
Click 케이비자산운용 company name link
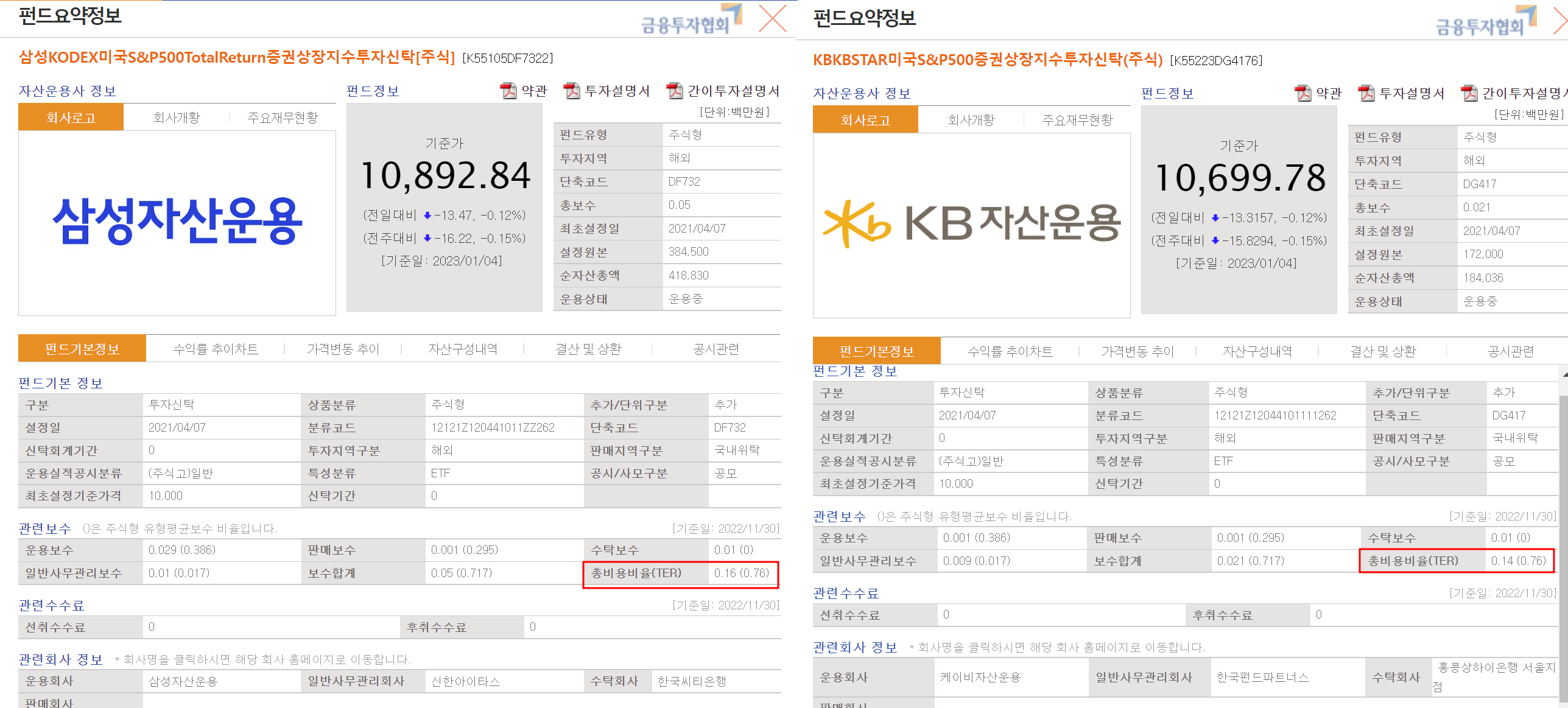980,677
